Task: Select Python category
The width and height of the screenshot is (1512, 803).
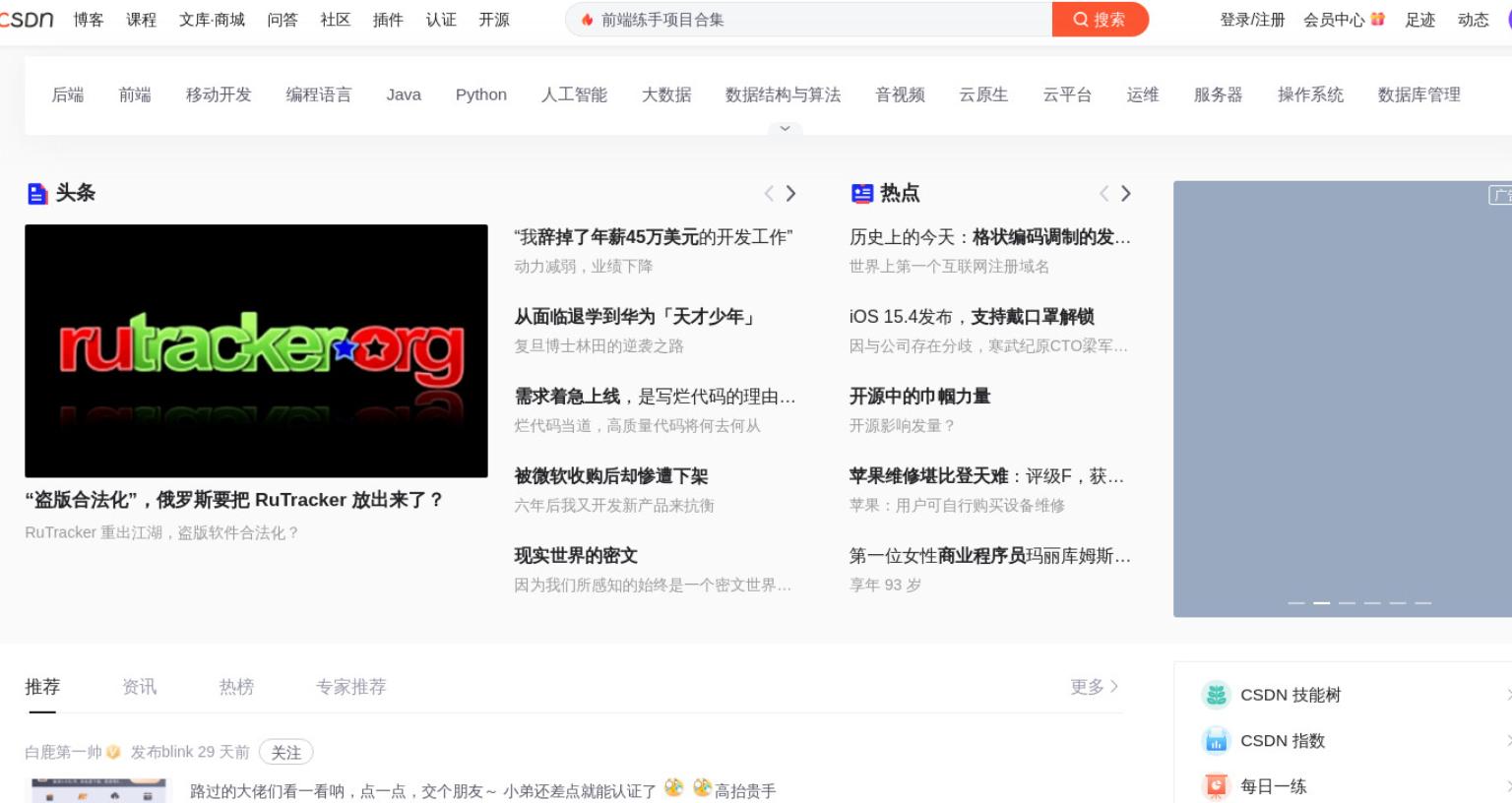Action: click(481, 95)
